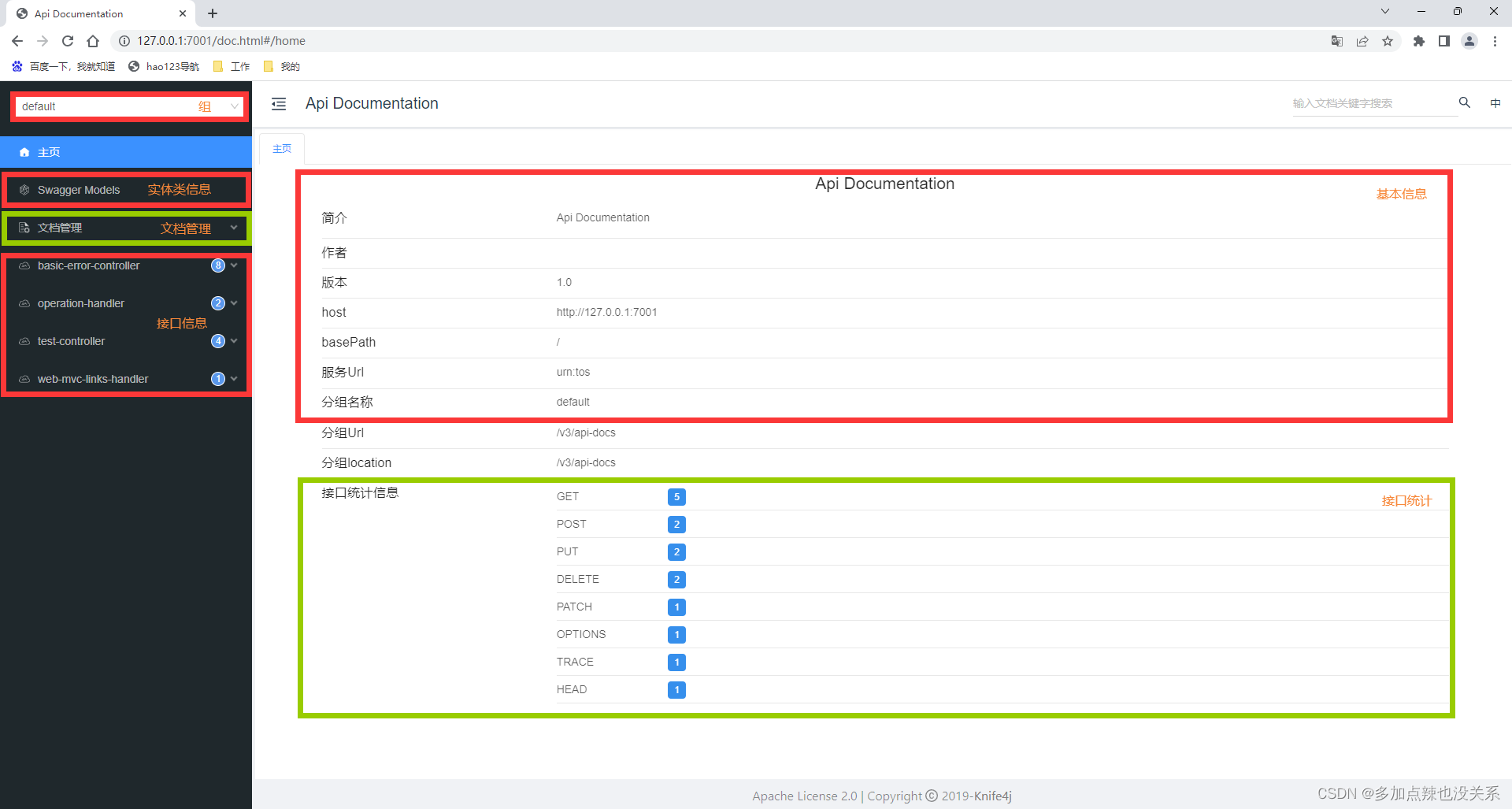Click the POST count badge 2
This screenshot has height=809, width=1512.
tap(676, 525)
